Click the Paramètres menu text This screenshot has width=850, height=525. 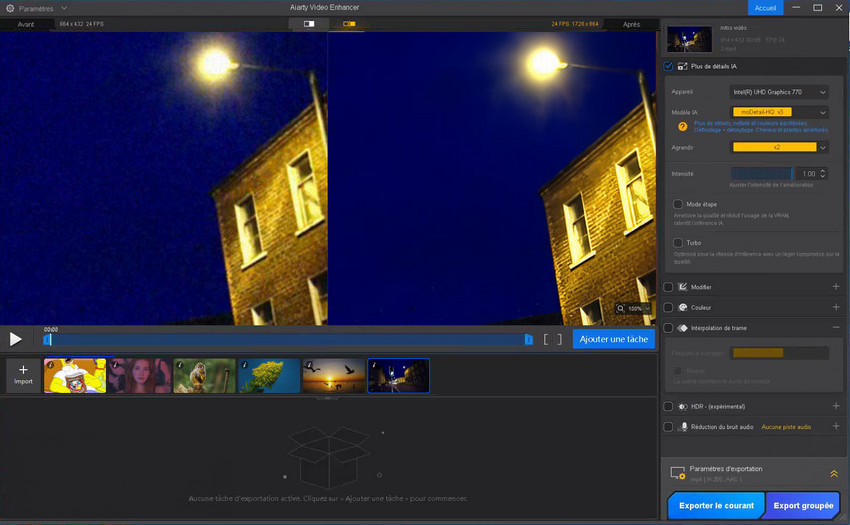(36, 9)
